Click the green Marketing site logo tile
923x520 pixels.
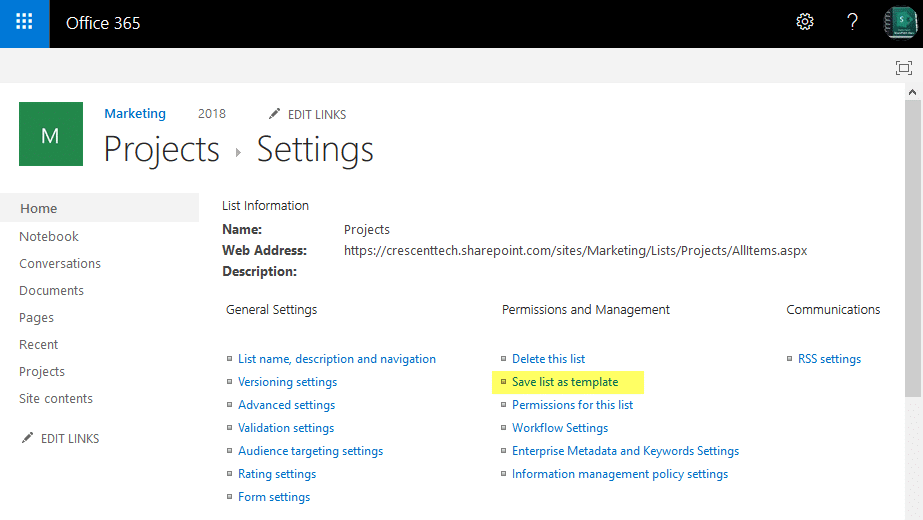point(51,134)
